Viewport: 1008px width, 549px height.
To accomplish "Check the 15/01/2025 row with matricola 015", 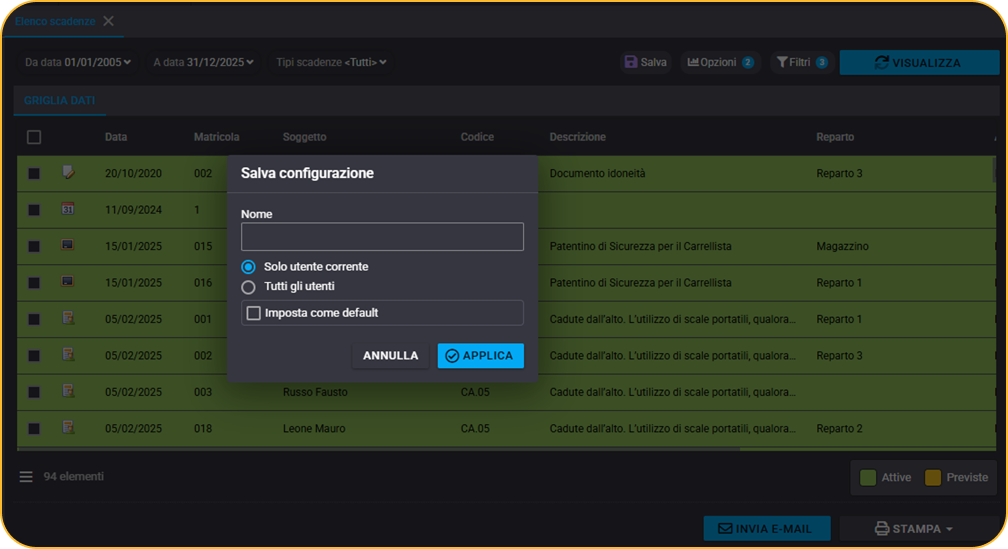I will pyautogui.click(x=34, y=246).
